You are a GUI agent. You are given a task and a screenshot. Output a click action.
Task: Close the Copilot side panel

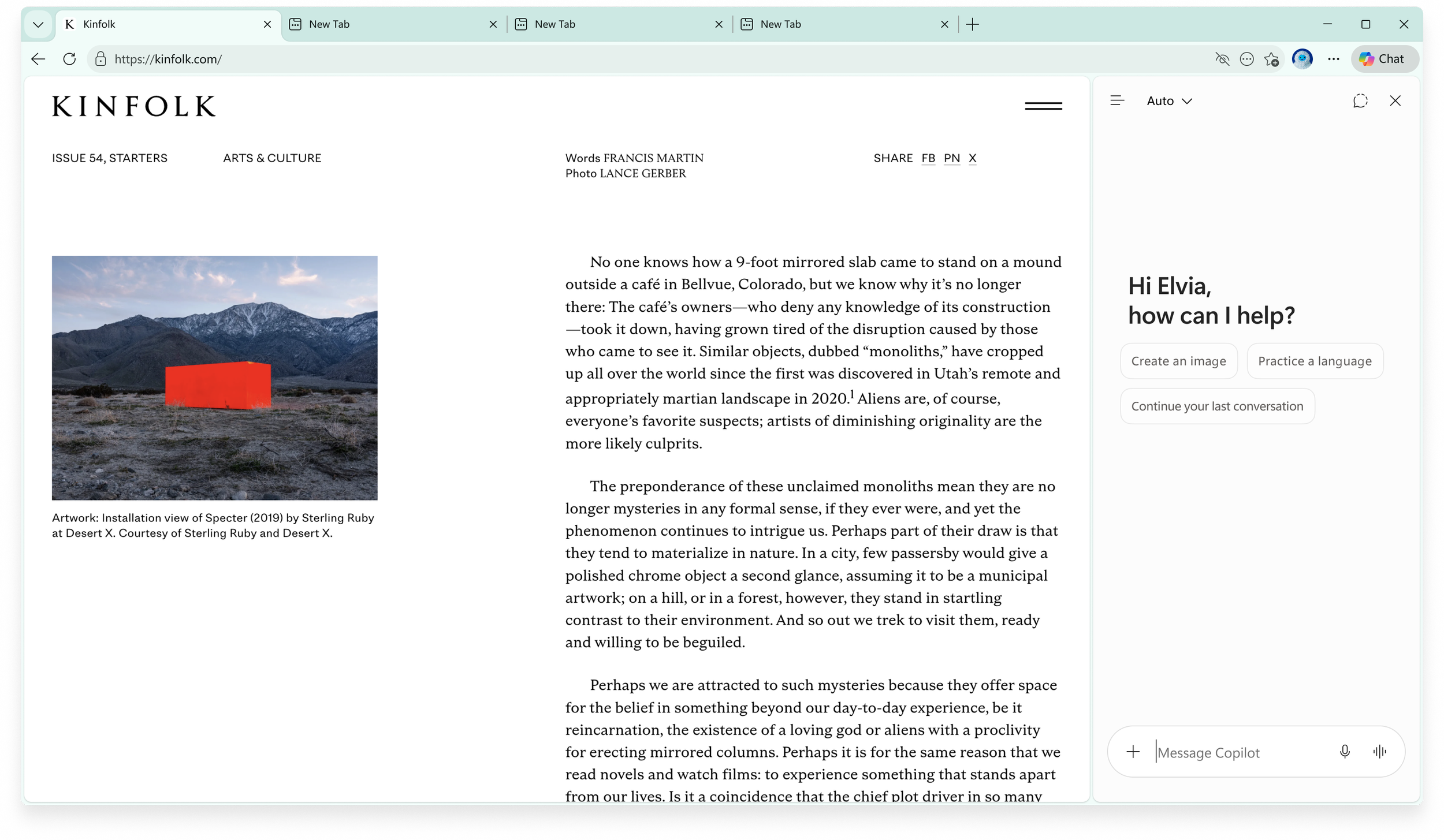[x=1395, y=101]
